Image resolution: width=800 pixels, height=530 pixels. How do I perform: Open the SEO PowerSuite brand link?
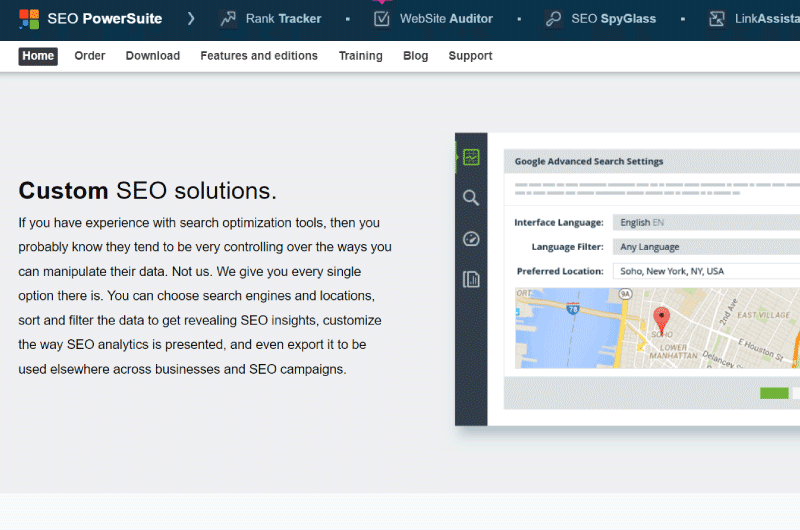105,19
